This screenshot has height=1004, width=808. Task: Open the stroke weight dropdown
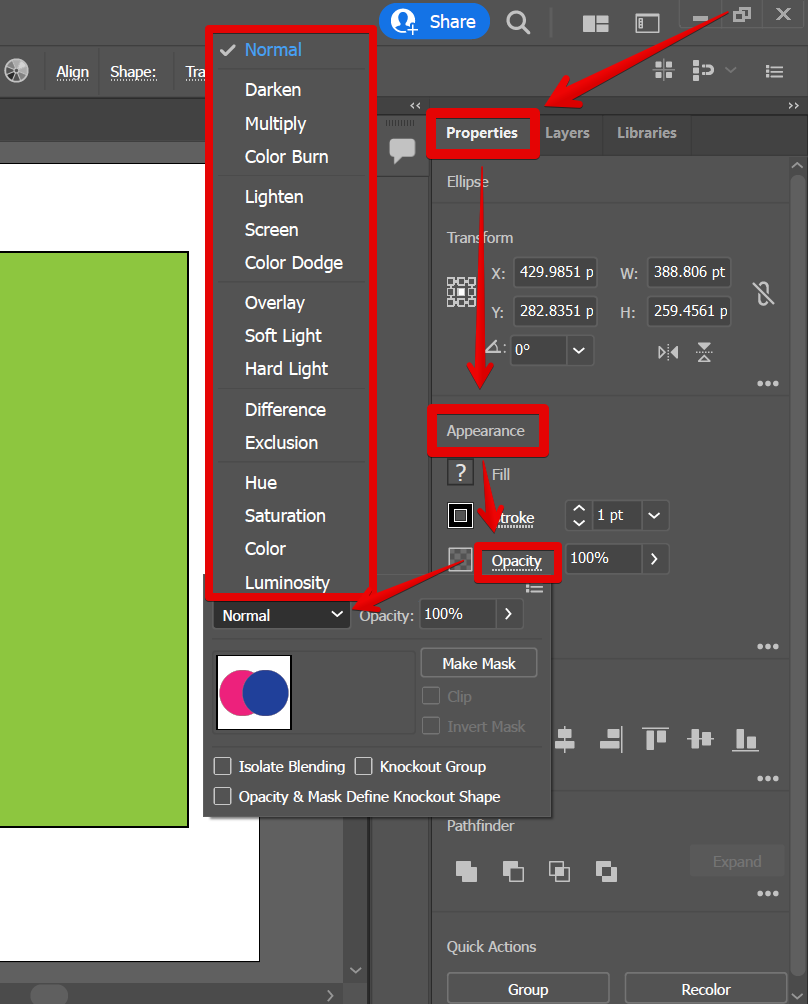tap(654, 516)
